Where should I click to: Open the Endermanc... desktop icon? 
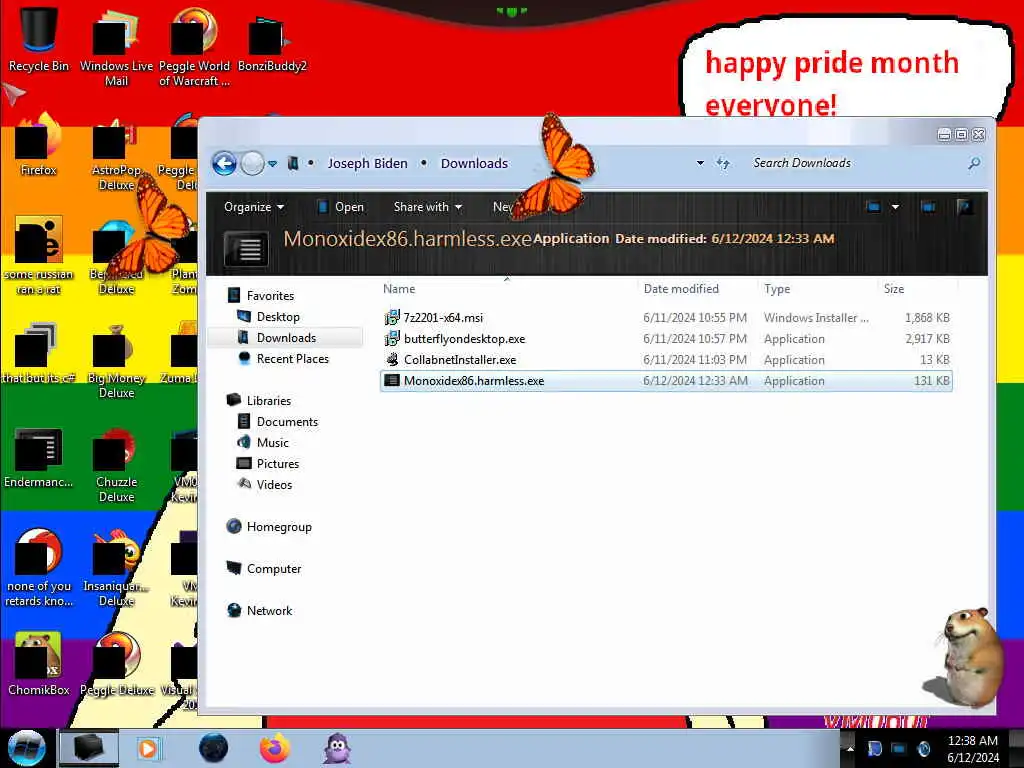[x=39, y=457]
